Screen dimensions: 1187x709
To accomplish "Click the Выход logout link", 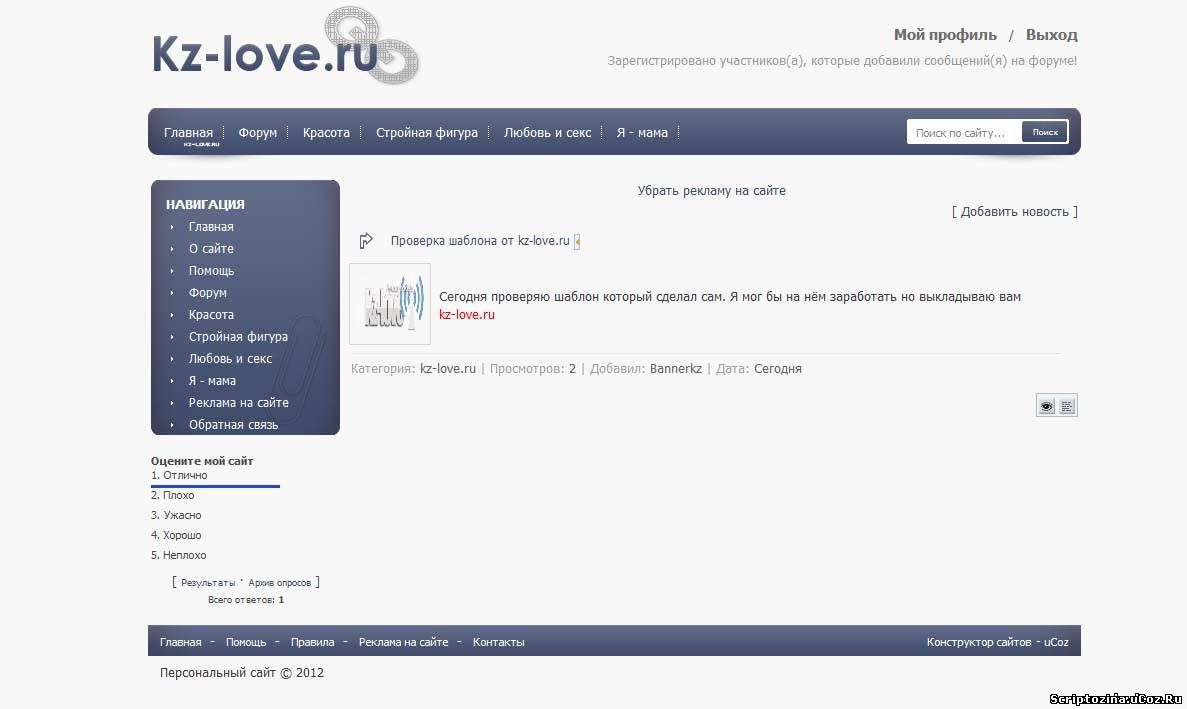I will 1051,35.
